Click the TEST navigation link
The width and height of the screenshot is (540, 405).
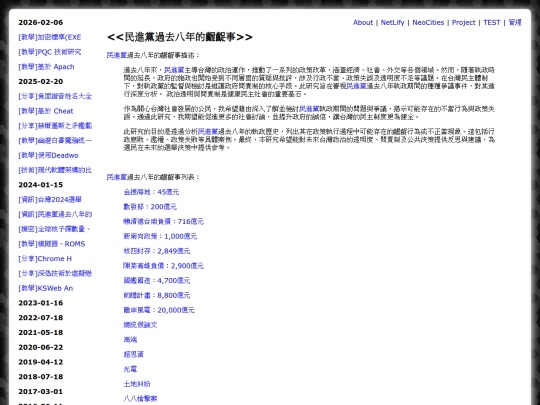tap(491, 22)
